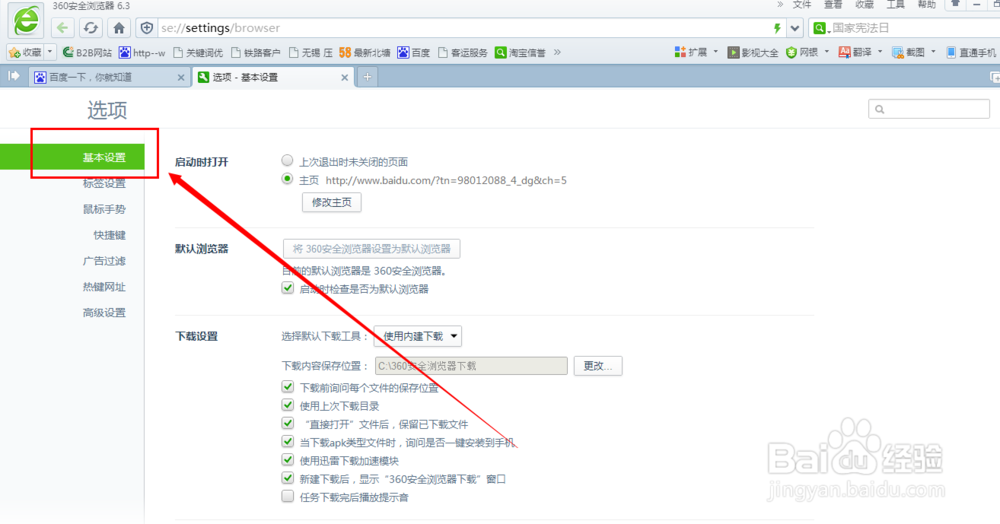The height and width of the screenshot is (524, 1000).
Task: Expand the 网银 dropdown arrow
Action: (x=827, y=52)
